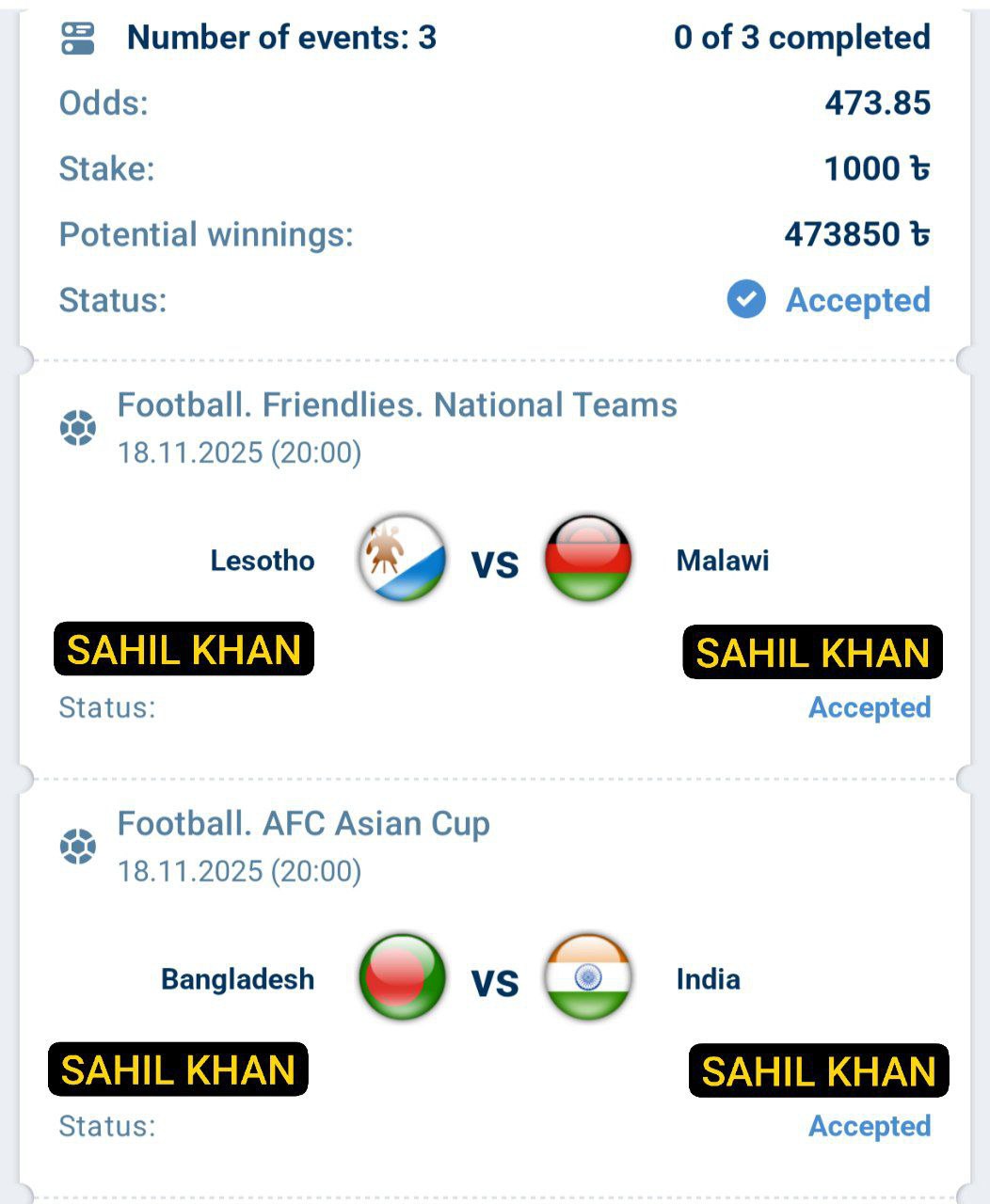
Task: Tap the India flag icon
Action: click(x=588, y=977)
